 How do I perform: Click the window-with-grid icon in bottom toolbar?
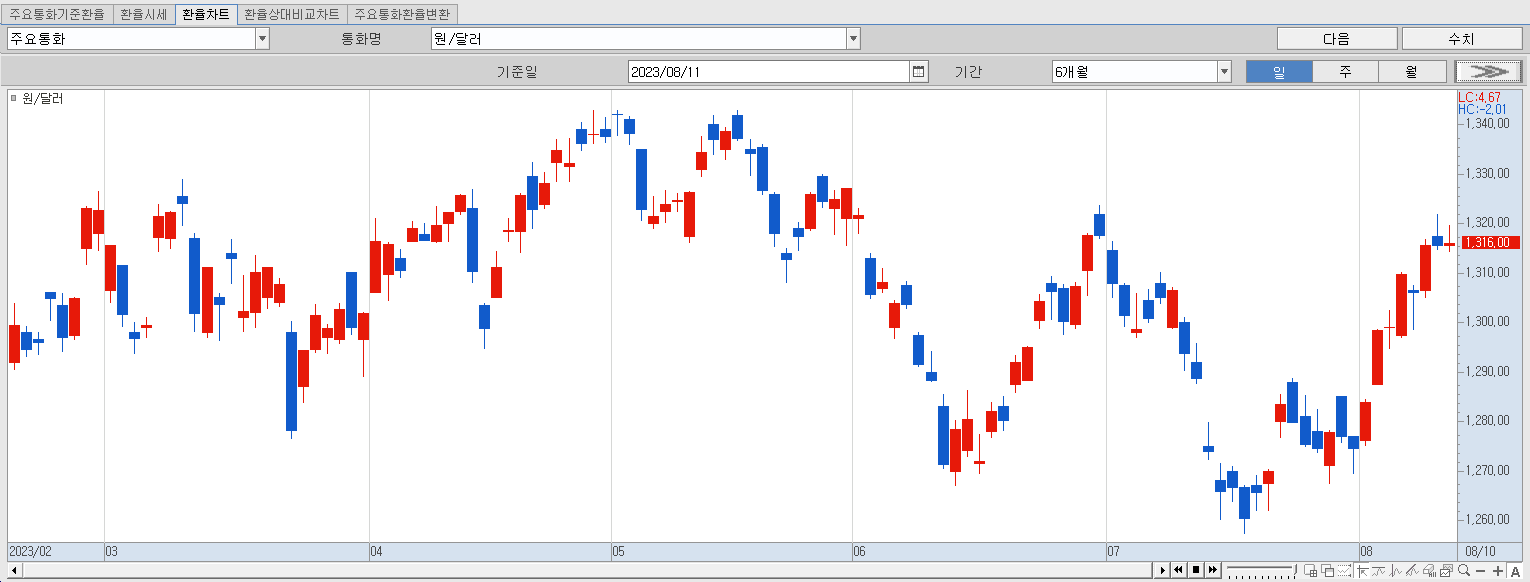tap(1310, 571)
